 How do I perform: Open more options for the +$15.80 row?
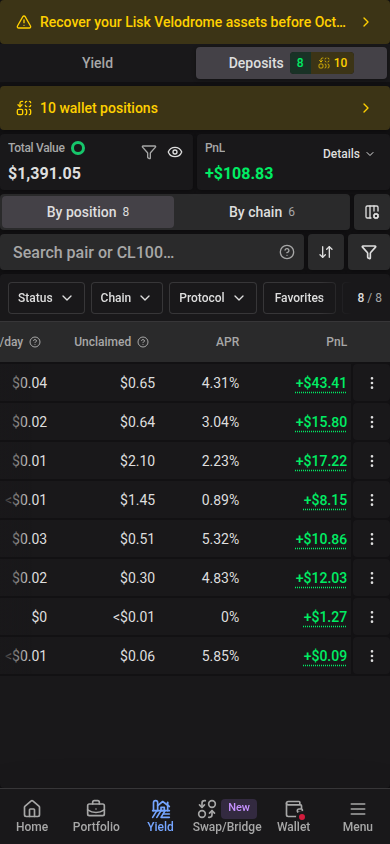click(x=371, y=422)
